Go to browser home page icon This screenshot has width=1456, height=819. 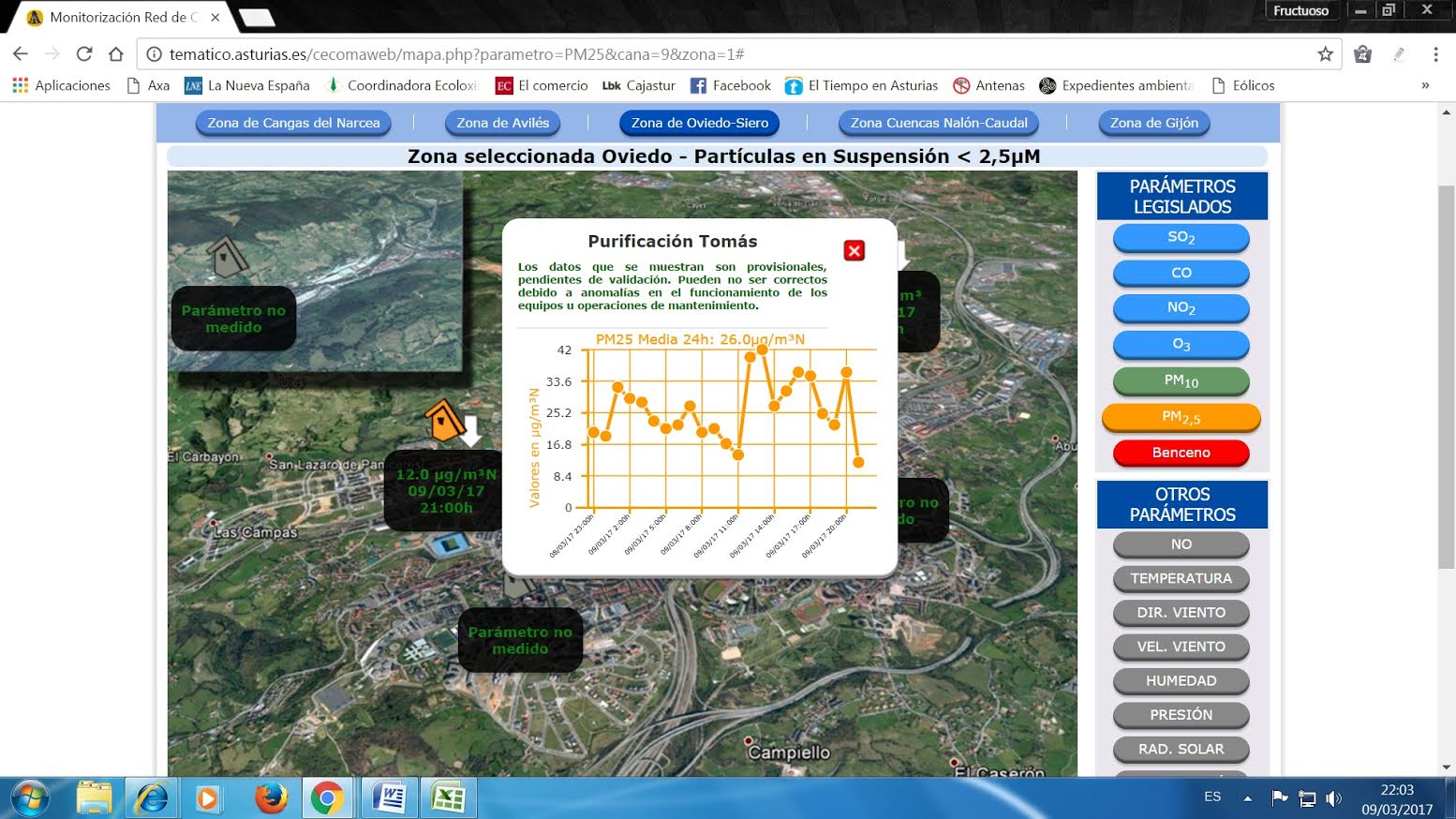[116, 54]
